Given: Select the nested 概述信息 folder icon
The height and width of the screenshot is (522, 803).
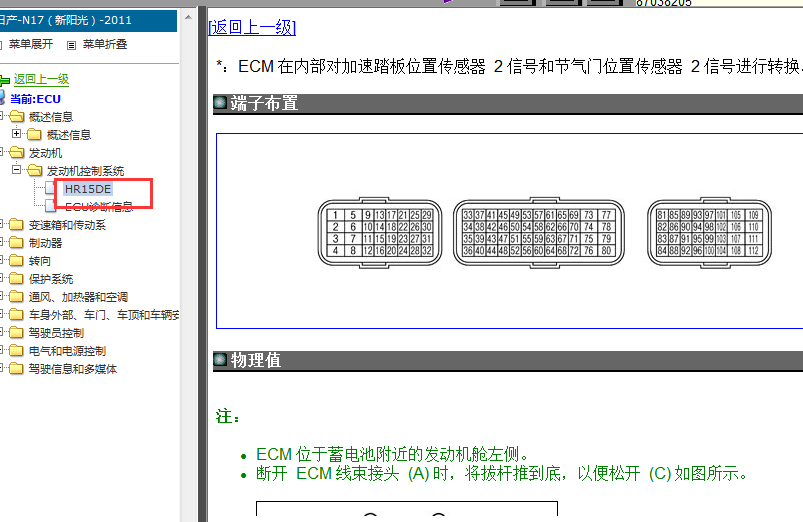Looking at the screenshot, I should click(34, 135).
